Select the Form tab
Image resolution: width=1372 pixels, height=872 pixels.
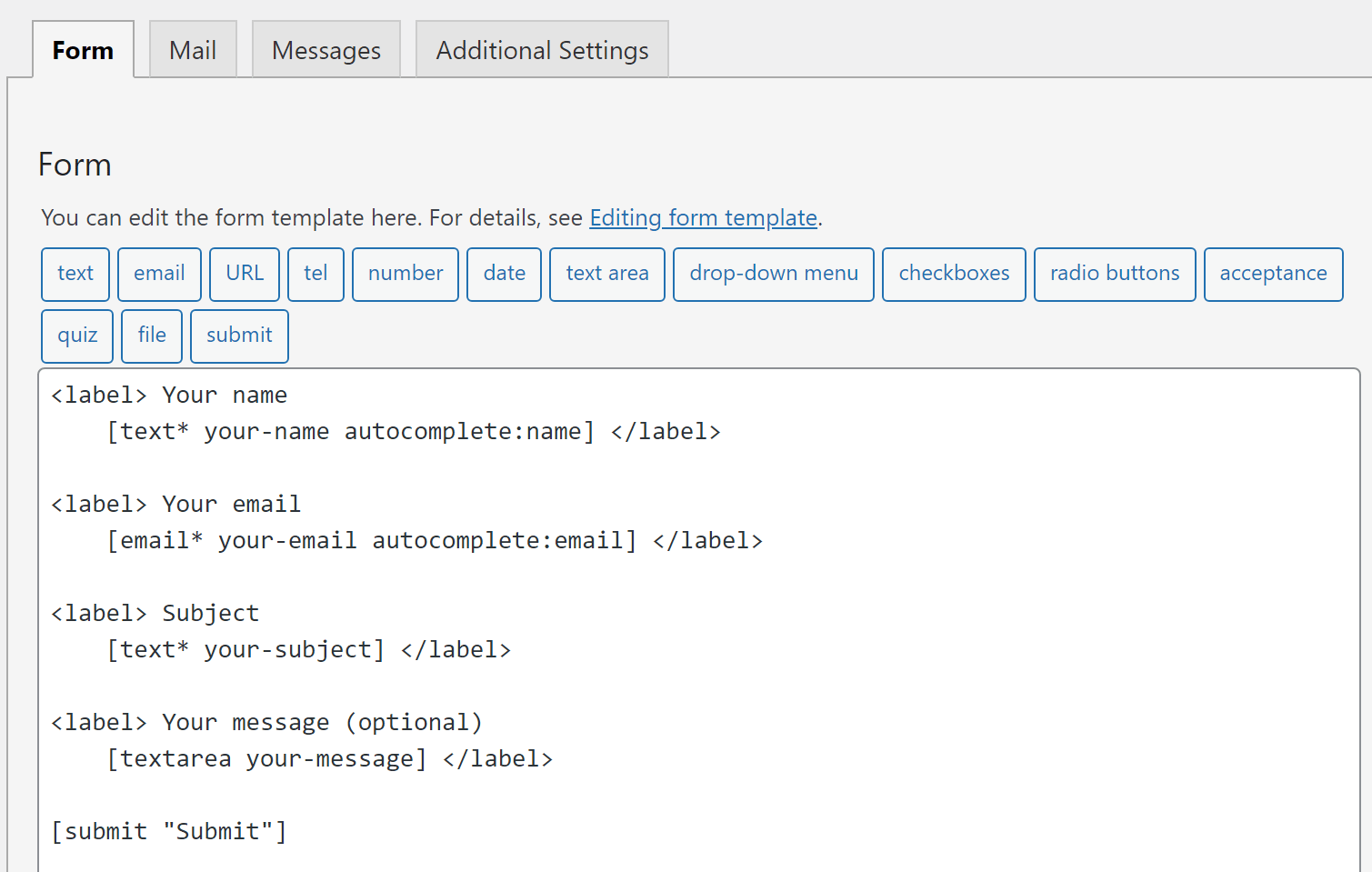(83, 50)
